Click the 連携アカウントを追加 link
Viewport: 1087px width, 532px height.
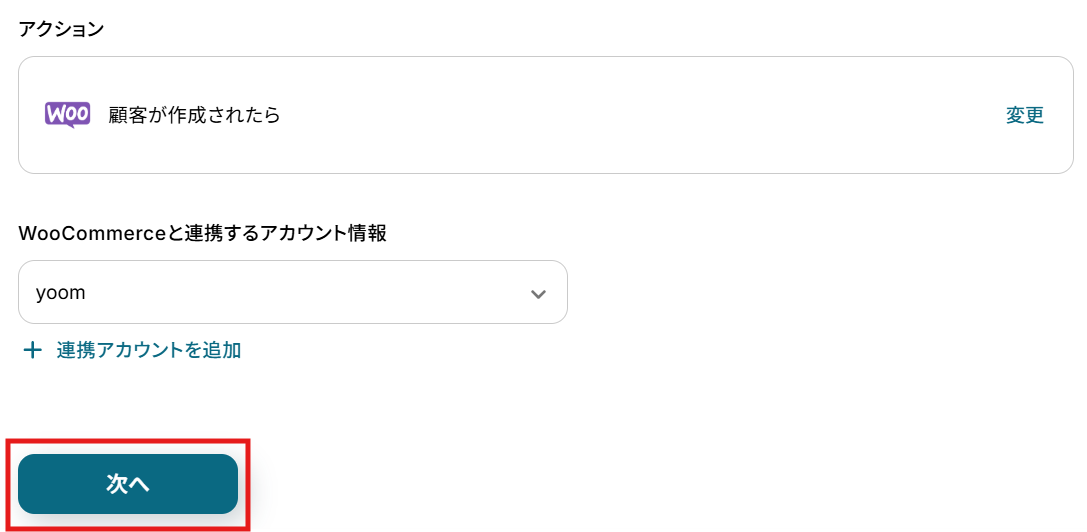pyautogui.click(x=148, y=350)
